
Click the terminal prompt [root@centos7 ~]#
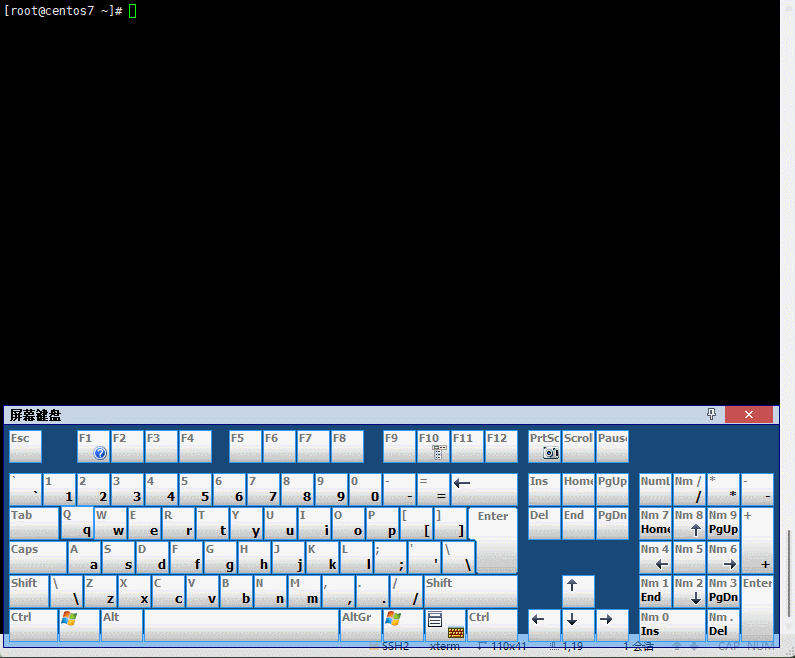pos(63,11)
